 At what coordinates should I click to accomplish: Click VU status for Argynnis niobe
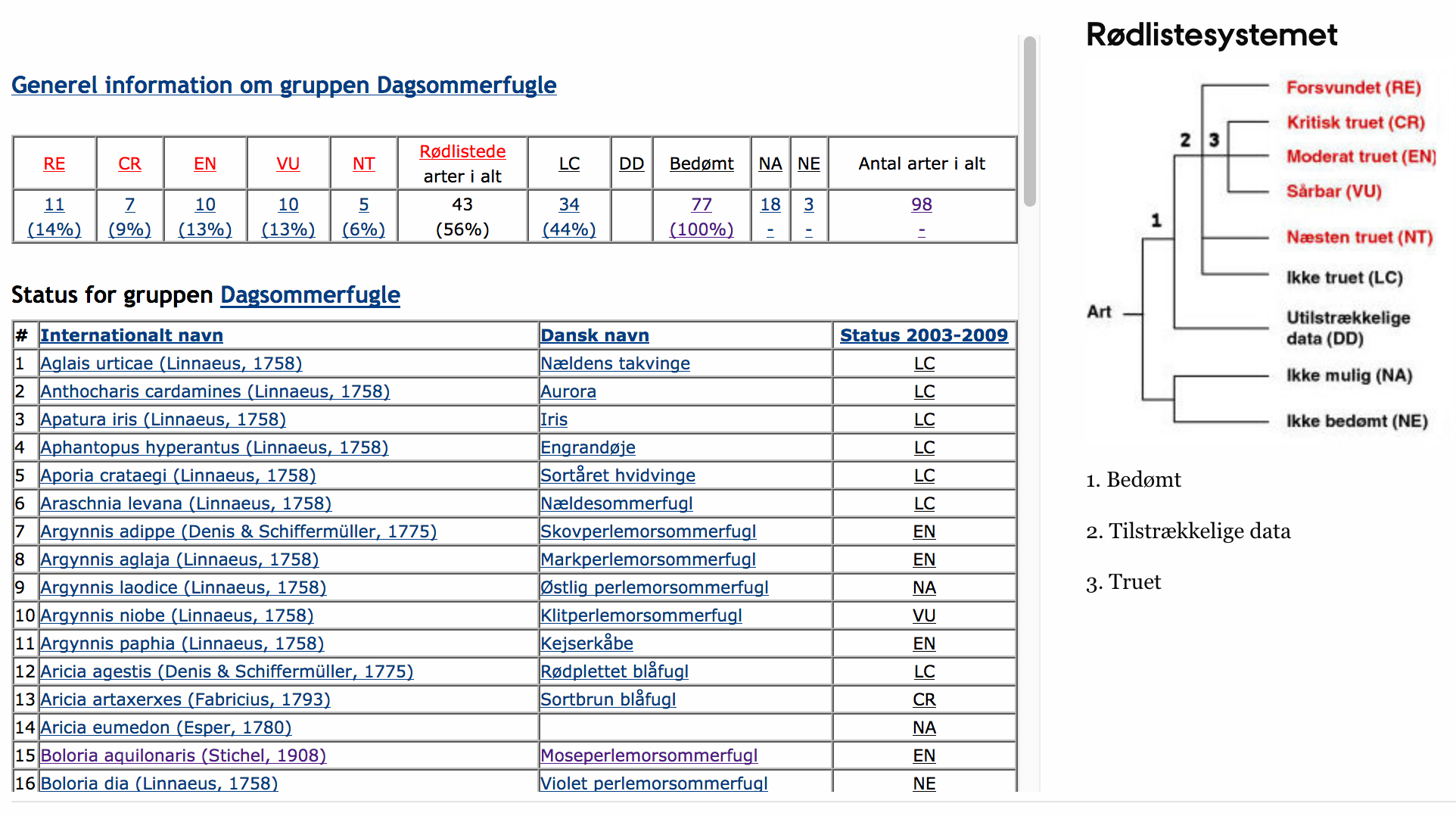point(924,615)
